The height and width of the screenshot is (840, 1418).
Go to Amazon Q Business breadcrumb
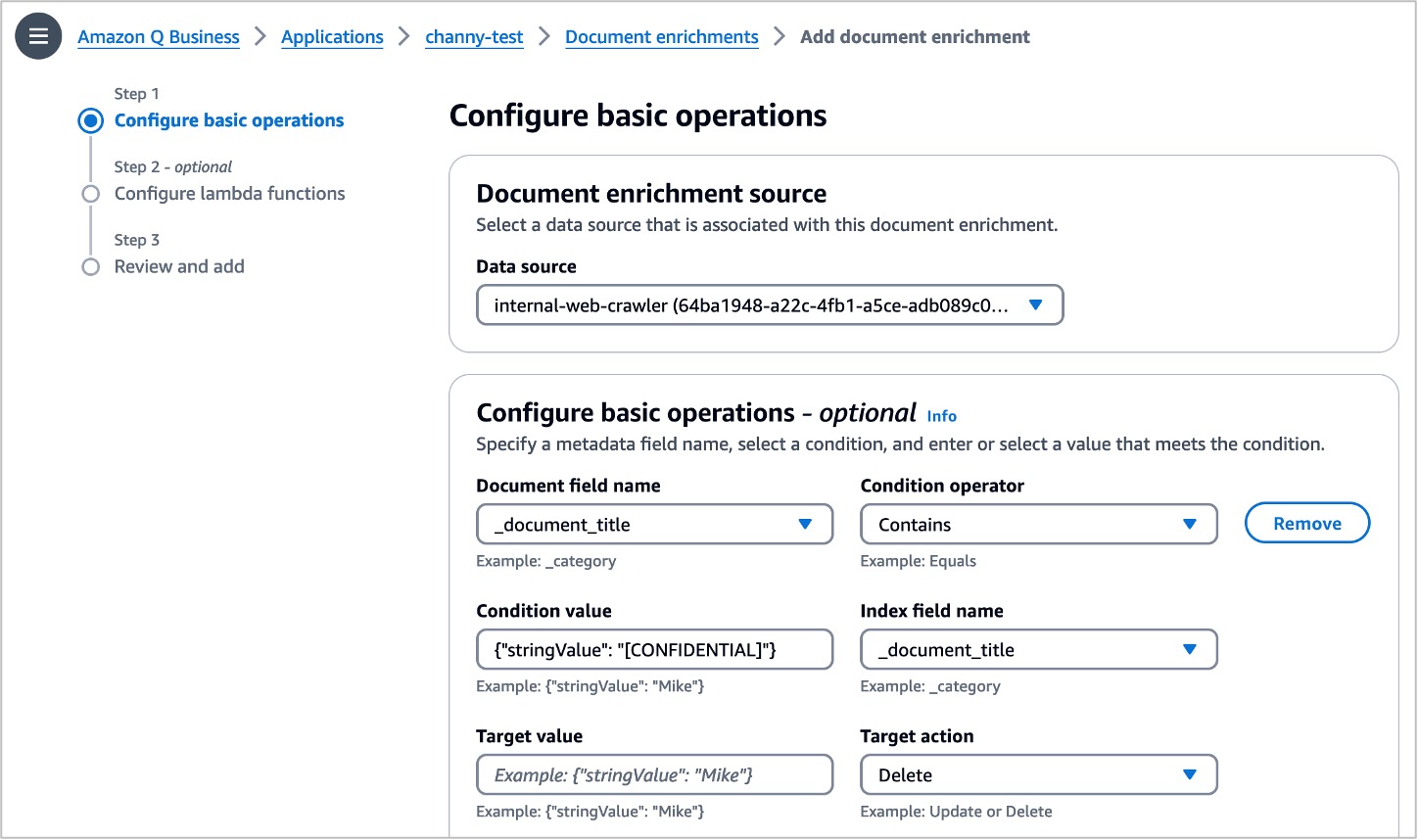pos(159,37)
